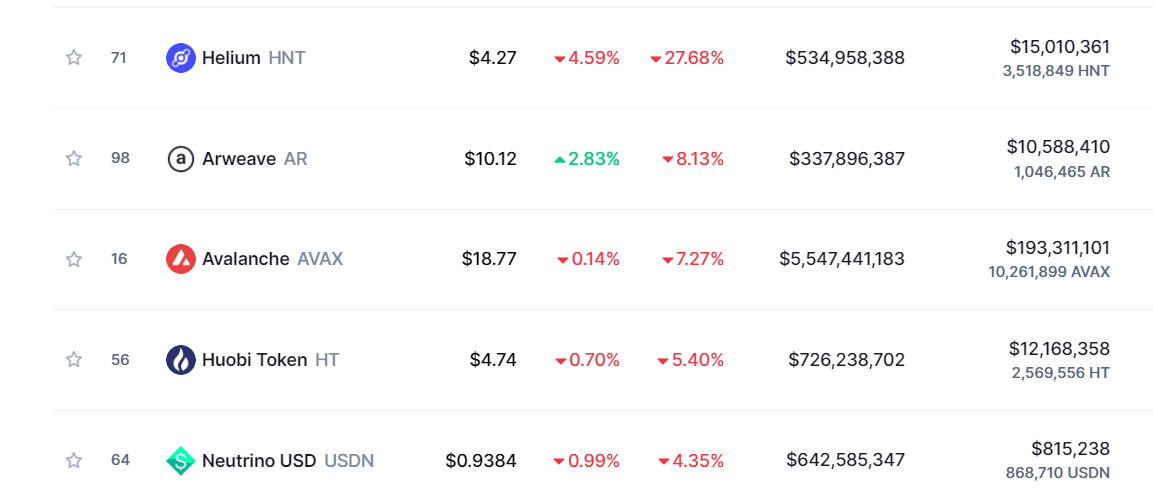Add Helium to watchlist with star
The image size is (1153, 502).
[x=74, y=58]
